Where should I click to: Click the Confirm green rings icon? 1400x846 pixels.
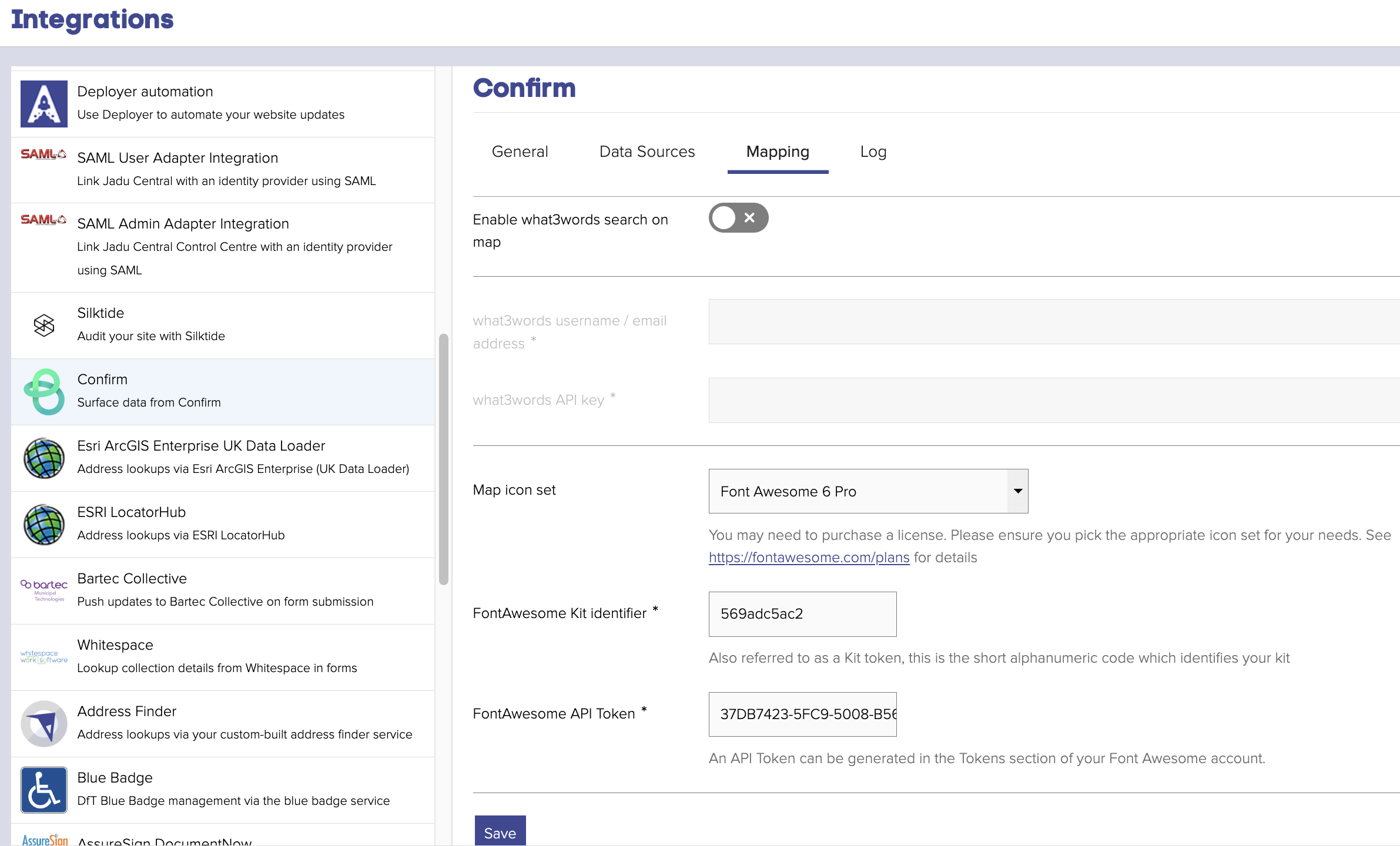coord(44,392)
